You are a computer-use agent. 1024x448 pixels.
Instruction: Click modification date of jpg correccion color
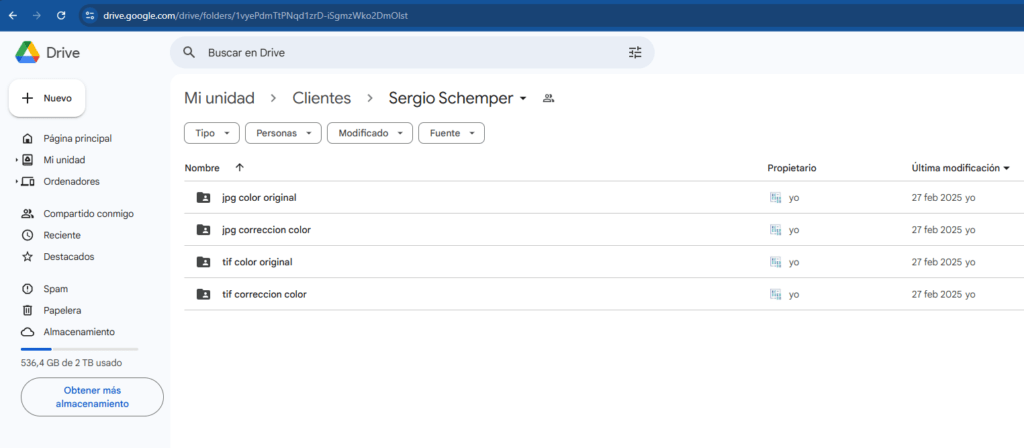(943, 230)
